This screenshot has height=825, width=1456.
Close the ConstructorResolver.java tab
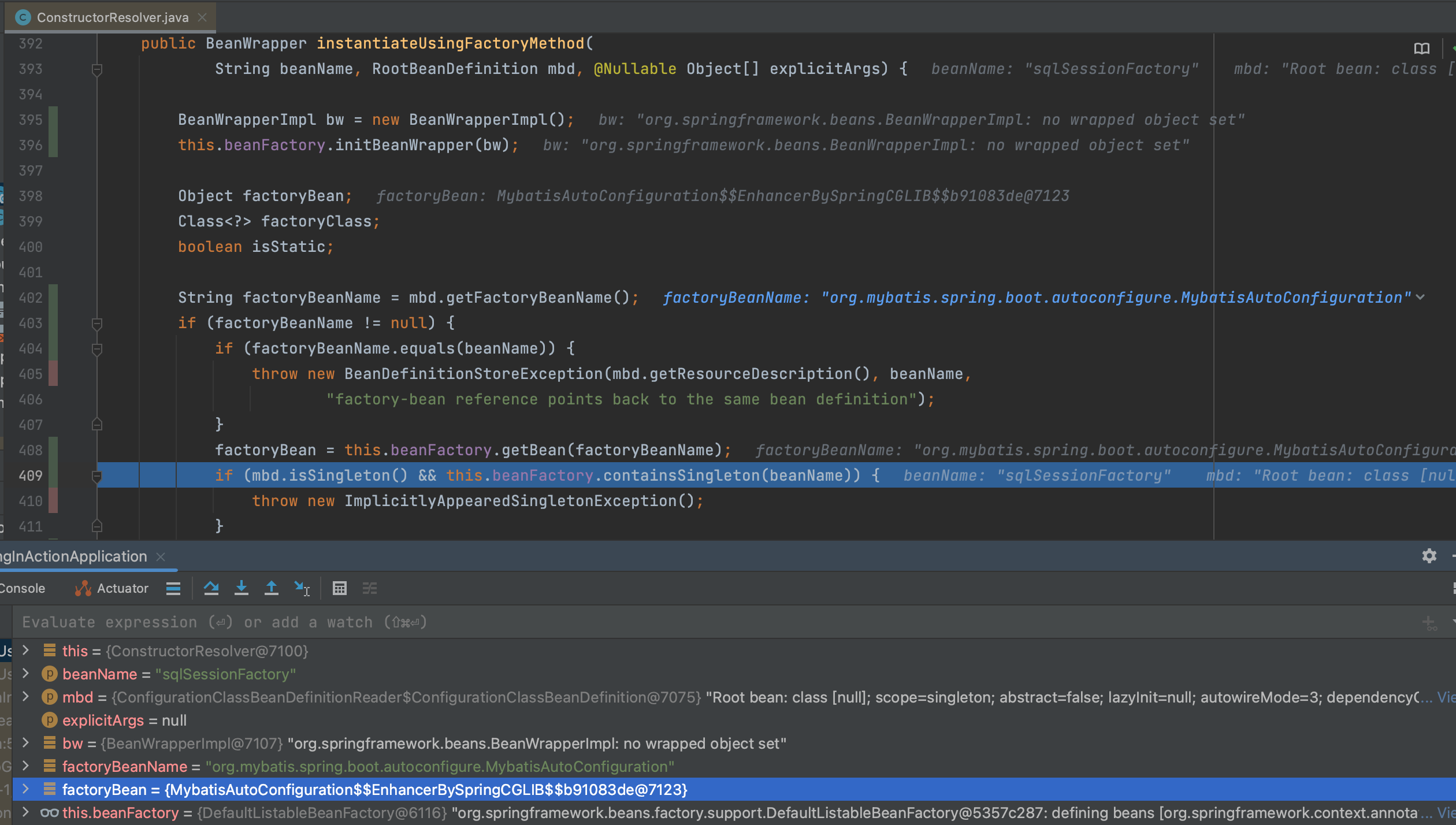click(x=202, y=17)
